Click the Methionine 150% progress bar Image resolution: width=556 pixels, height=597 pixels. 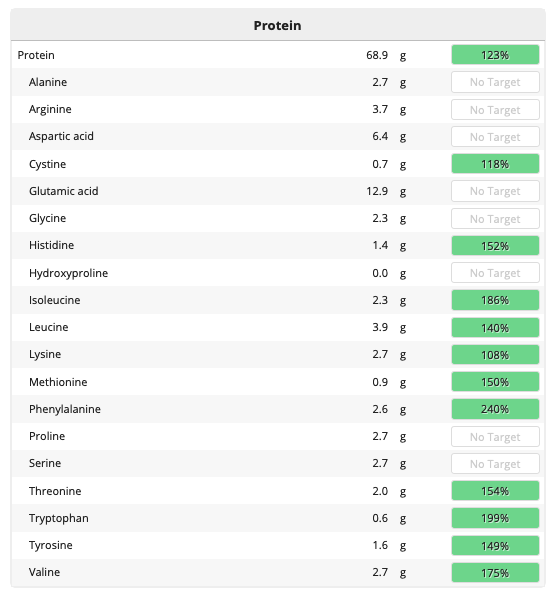coord(495,382)
